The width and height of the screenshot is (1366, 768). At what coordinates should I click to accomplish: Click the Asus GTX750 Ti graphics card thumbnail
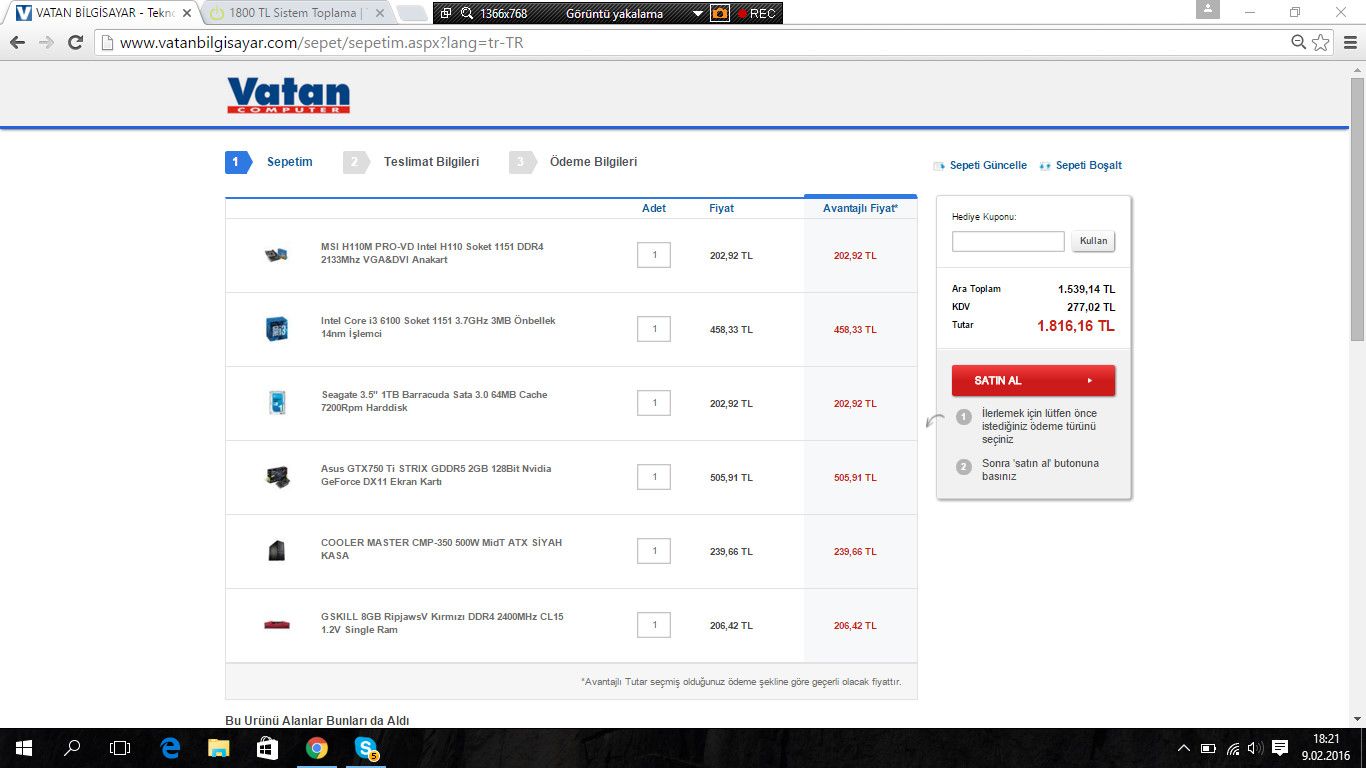tap(277, 477)
